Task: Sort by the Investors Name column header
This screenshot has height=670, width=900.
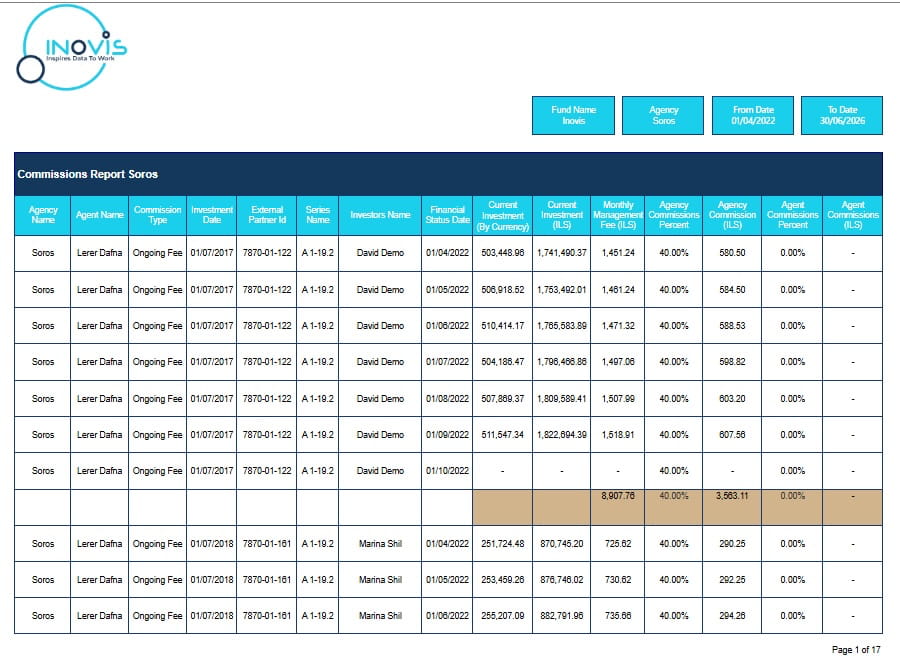Action: tap(380, 215)
